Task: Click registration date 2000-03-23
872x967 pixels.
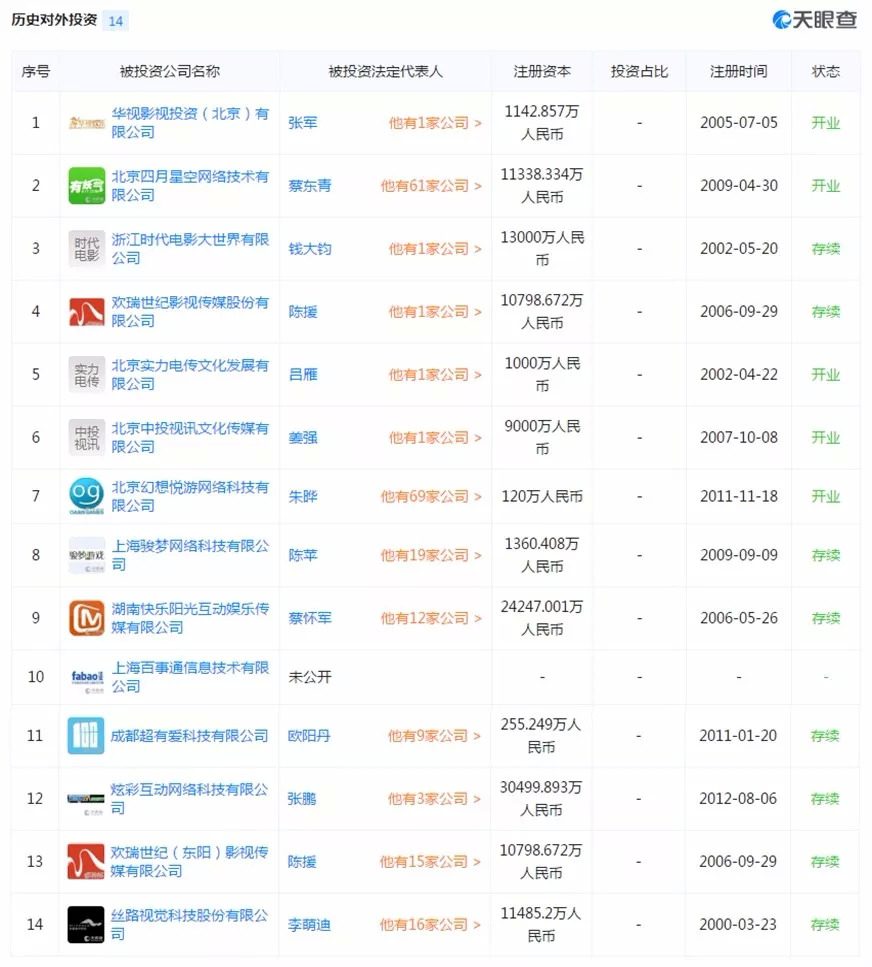Action: pos(738,924)
